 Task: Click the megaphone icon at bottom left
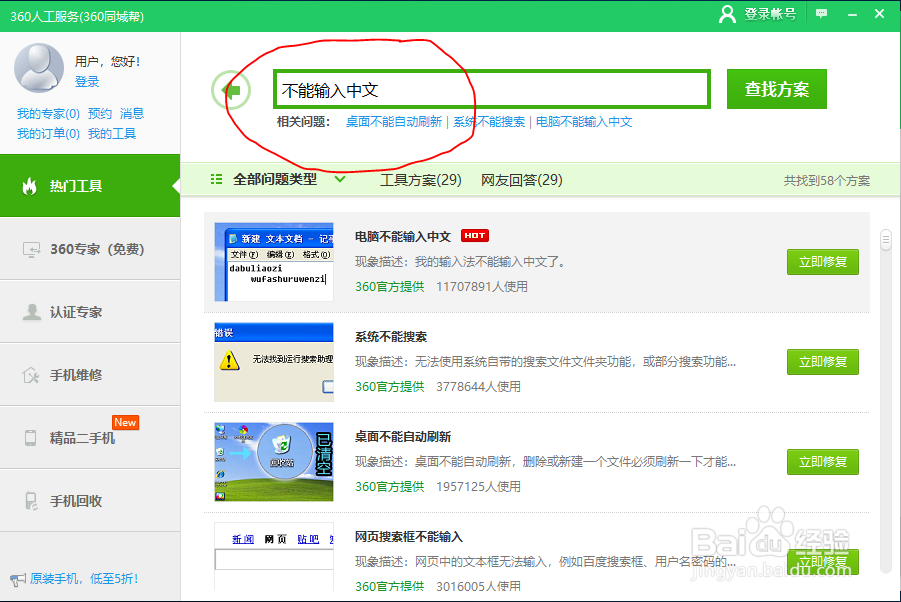18,579
